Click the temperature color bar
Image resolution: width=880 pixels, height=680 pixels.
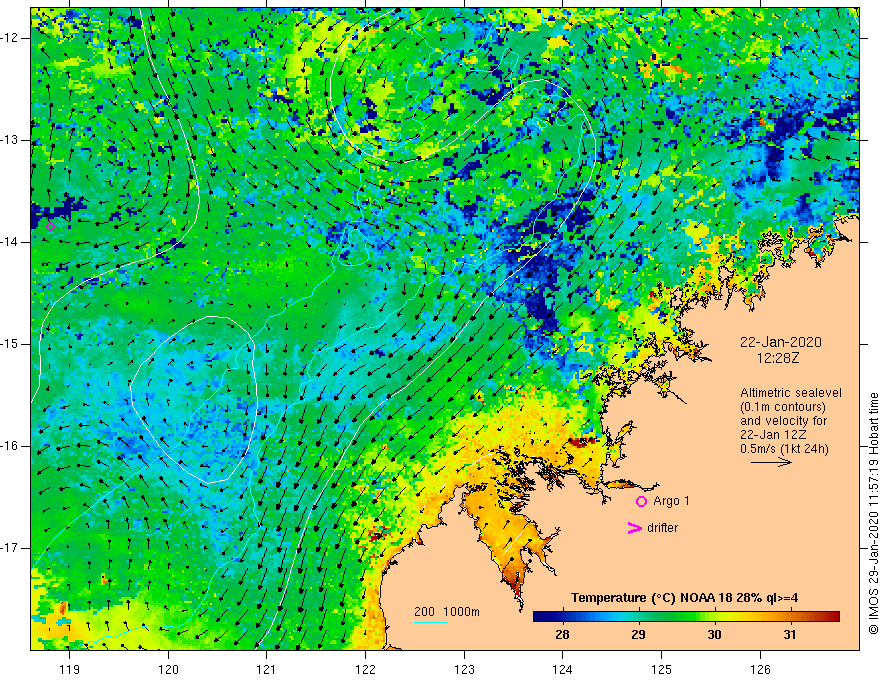686,617
